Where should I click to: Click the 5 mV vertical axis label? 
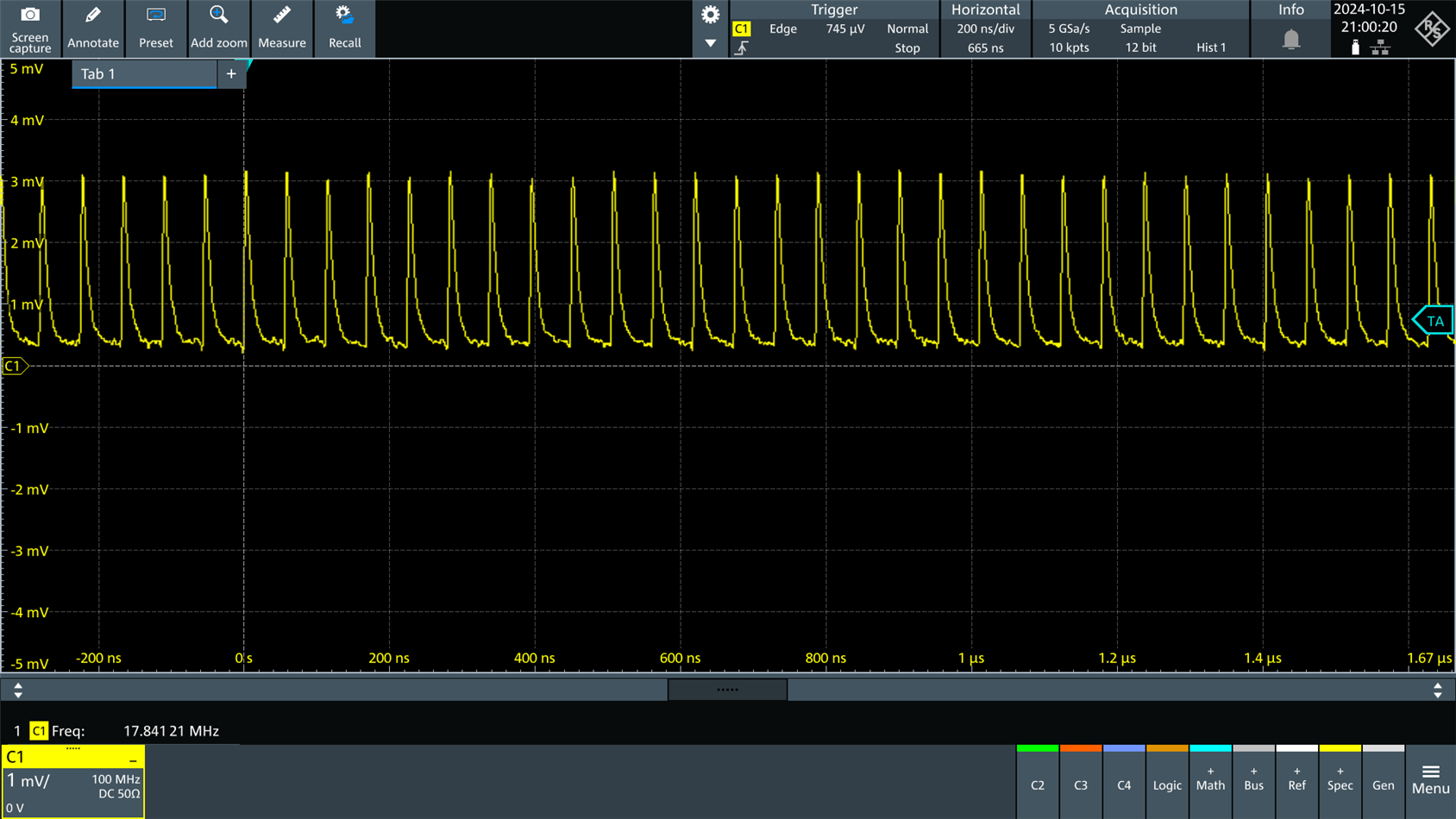click(27, 69)
